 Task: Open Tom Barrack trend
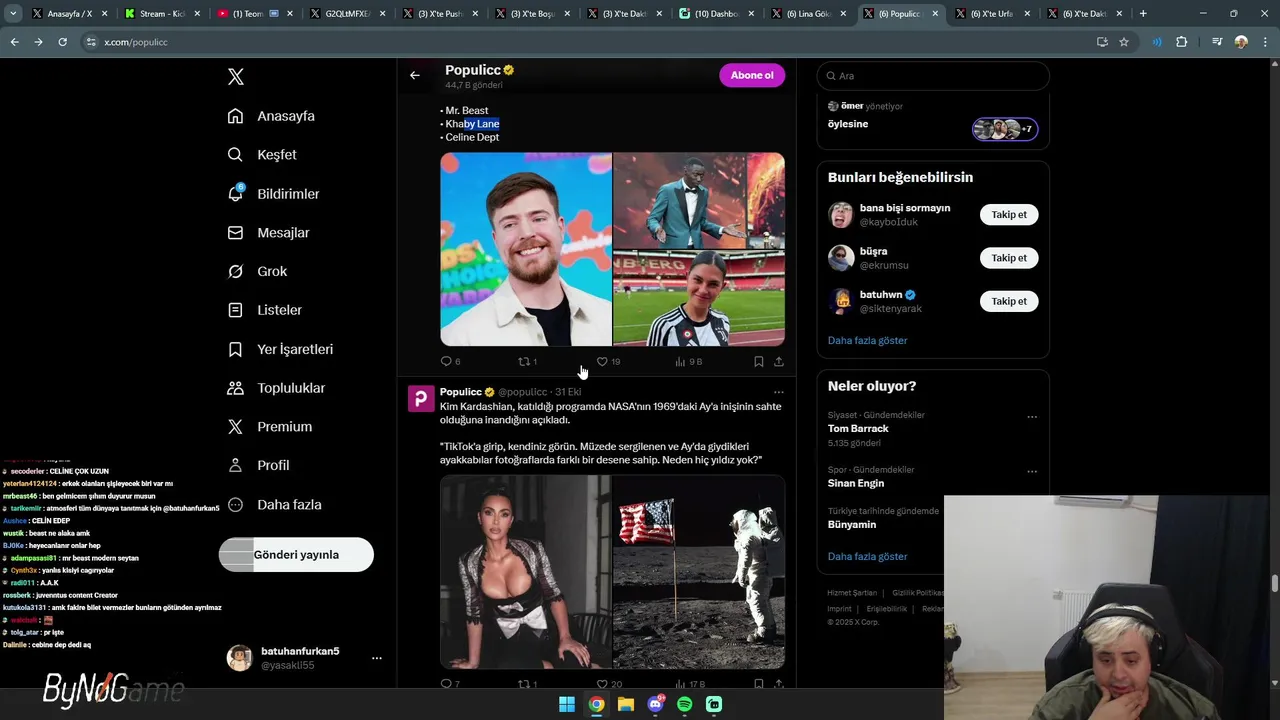(858, 429)
